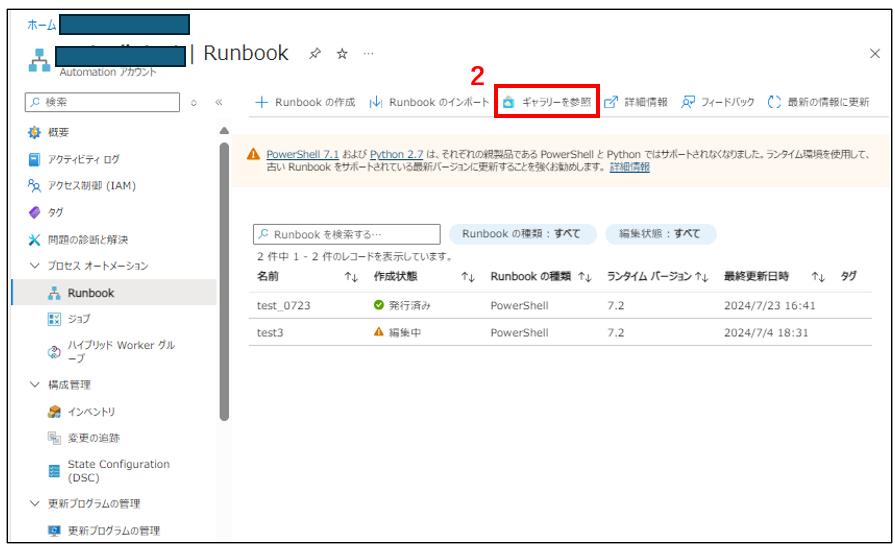The height and width of the screenshot is (546, 895).
Task: Click the sidebar 検索 field
Action: pos(103,102)
